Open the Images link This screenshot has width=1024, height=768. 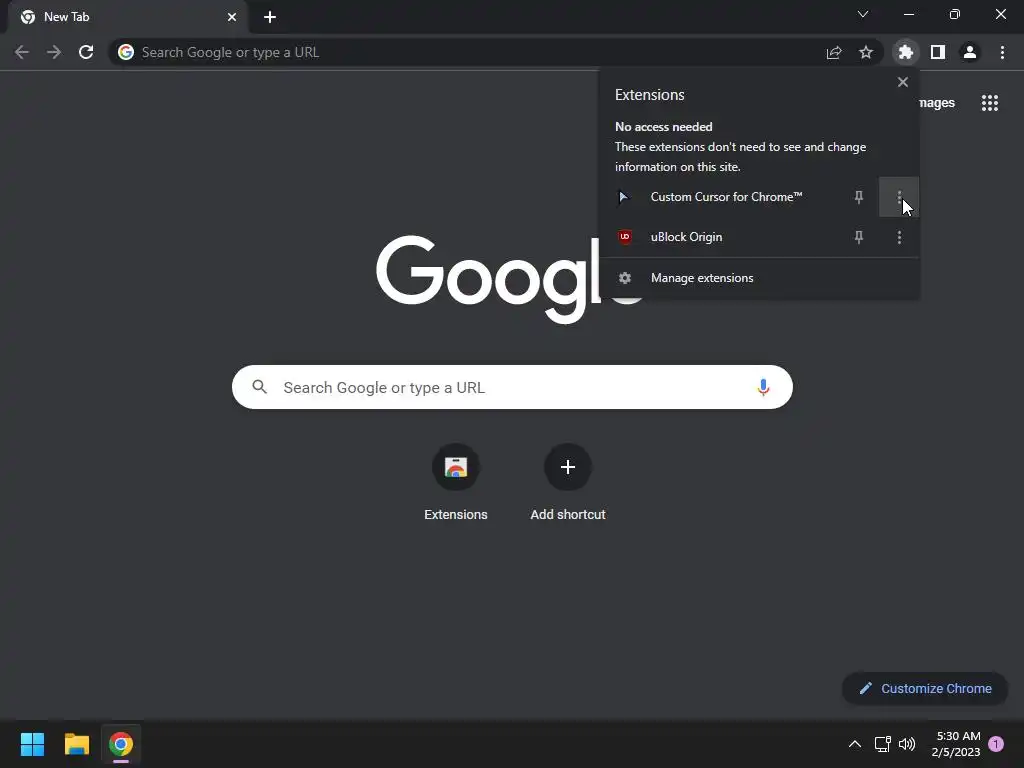pyautogui.click(x=937, y=103)
